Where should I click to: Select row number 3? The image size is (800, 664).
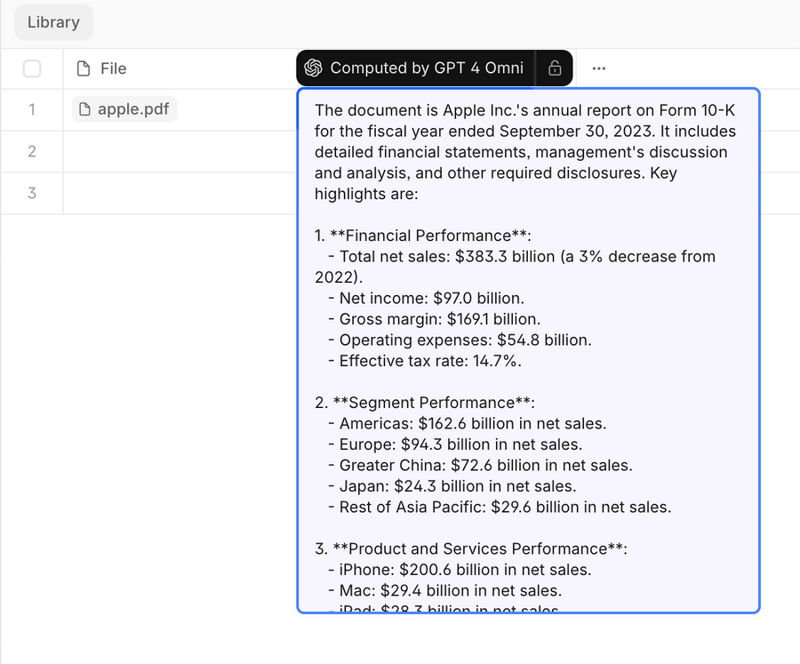pos(32,192)
